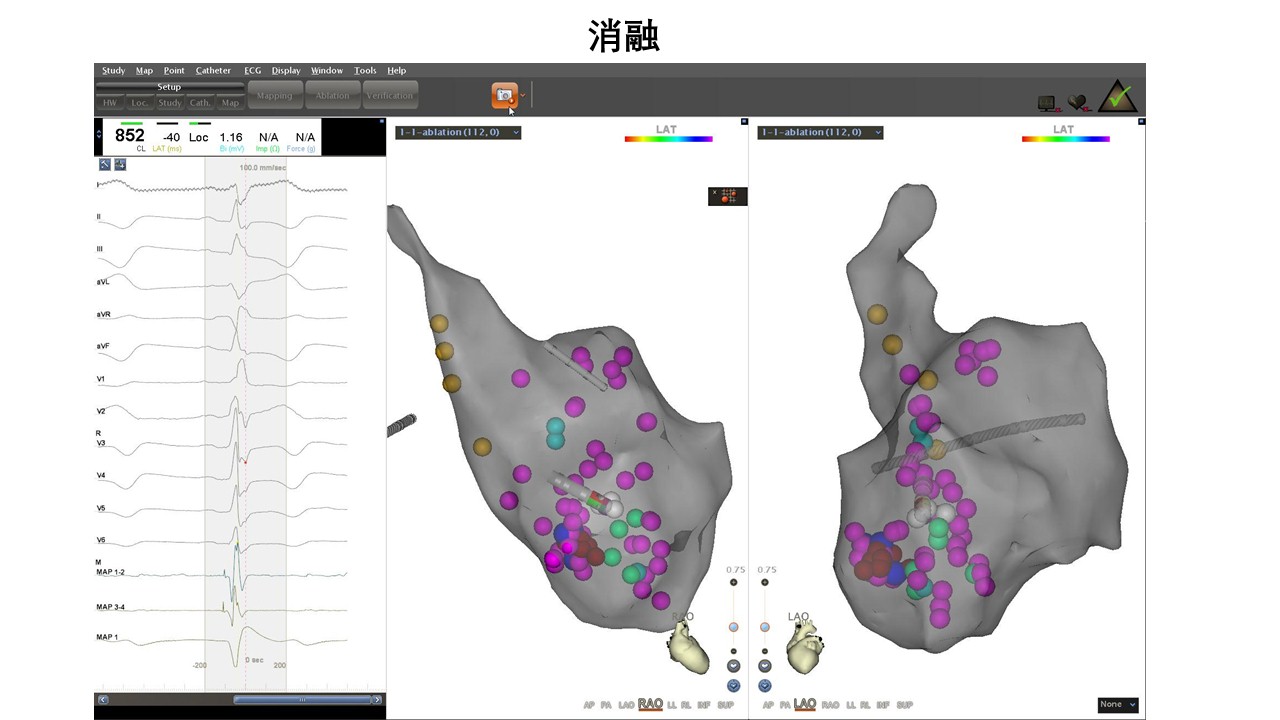Select PA view in the left map
Screen dimensions: 1280x720
tap(606, 705)
